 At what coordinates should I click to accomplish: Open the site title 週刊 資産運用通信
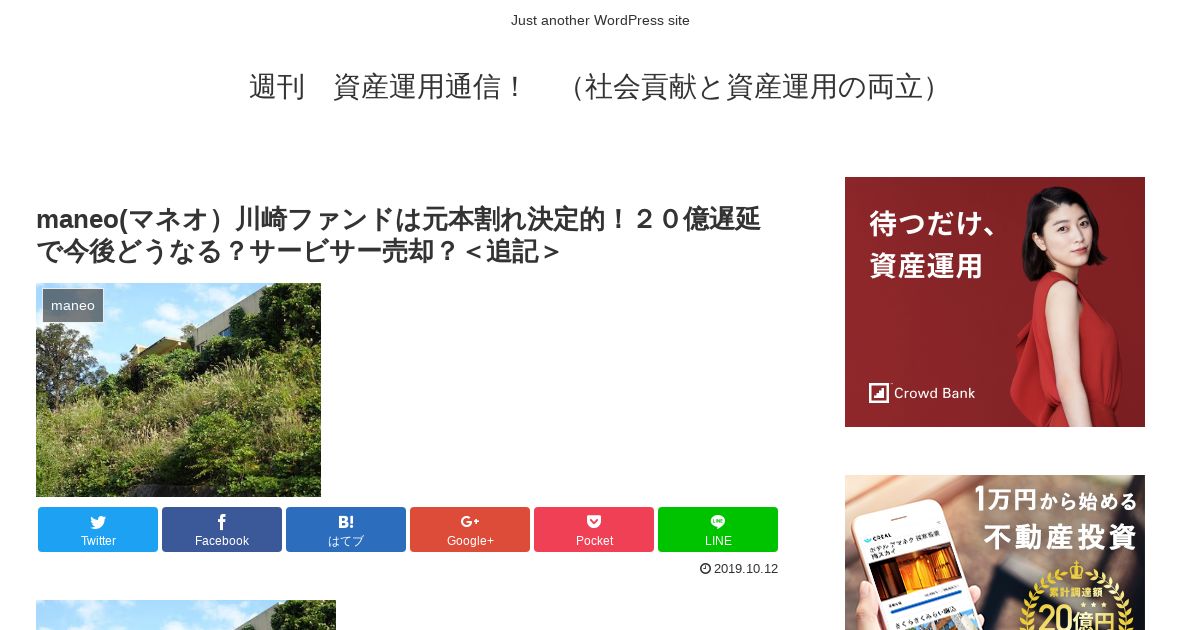point(598,87)
